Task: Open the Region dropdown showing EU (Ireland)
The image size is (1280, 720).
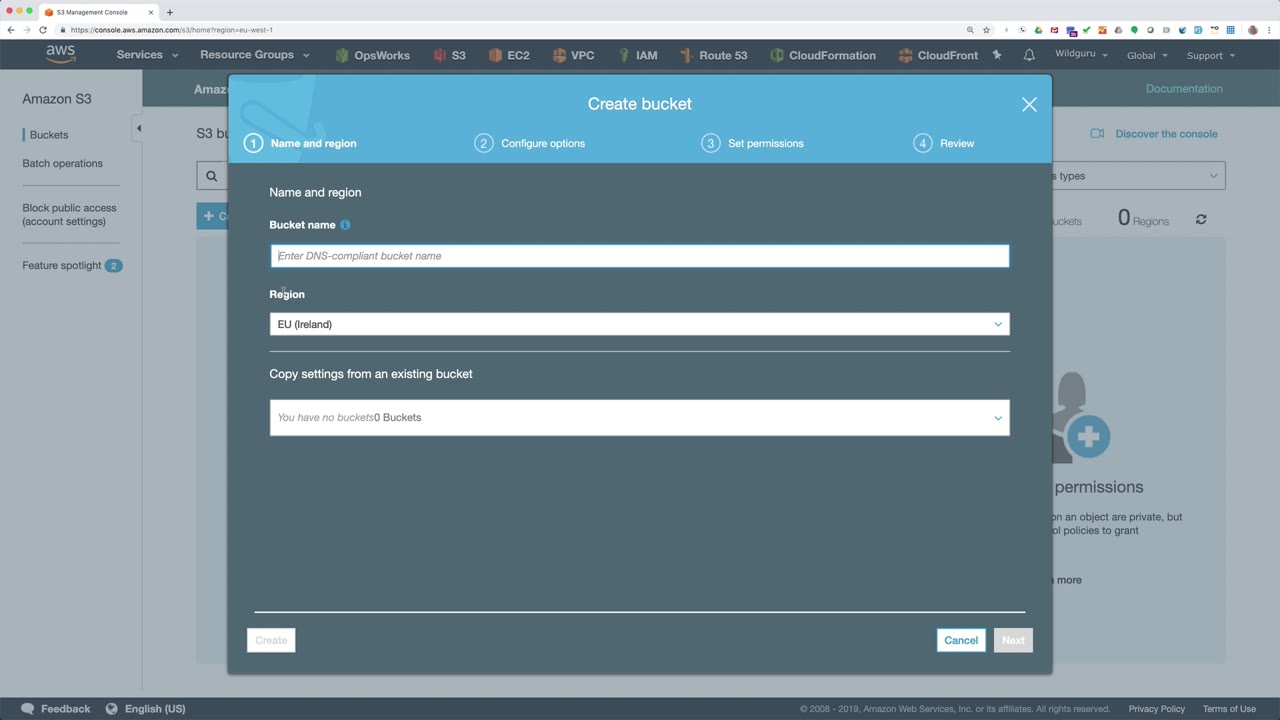Action: tap(639, 324)
